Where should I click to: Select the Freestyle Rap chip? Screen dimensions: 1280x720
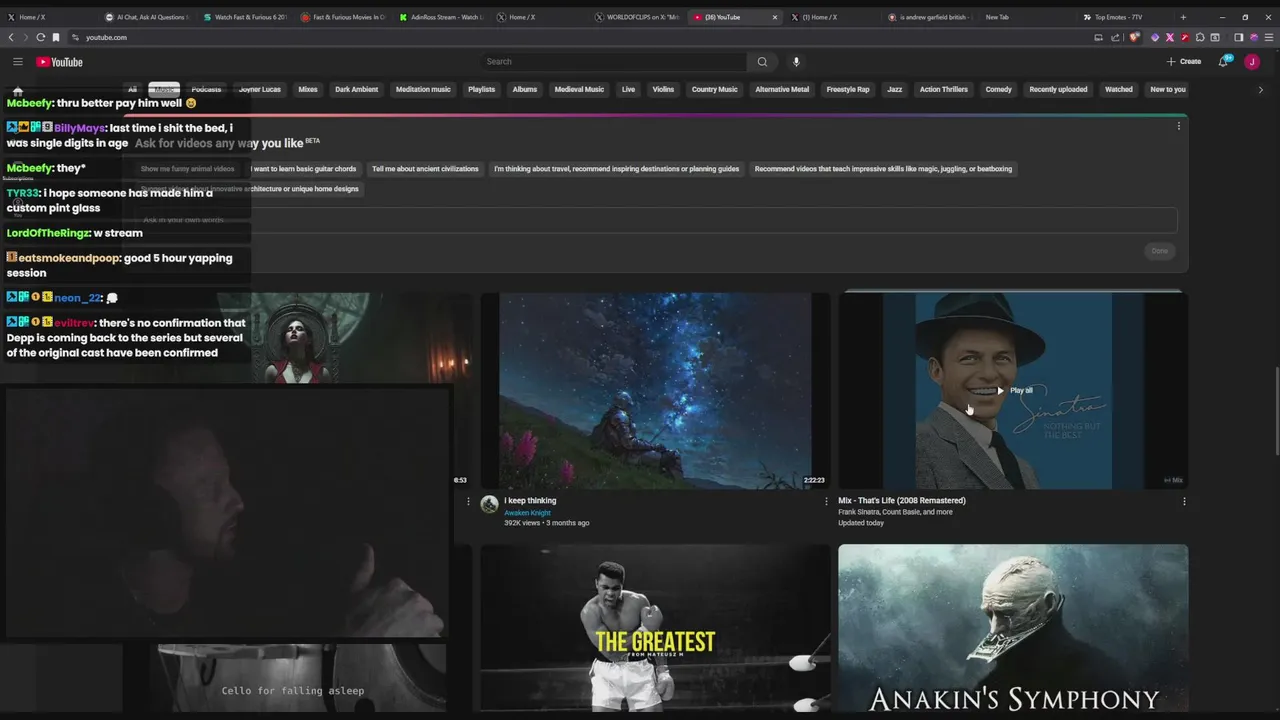(x=848, y=89)
